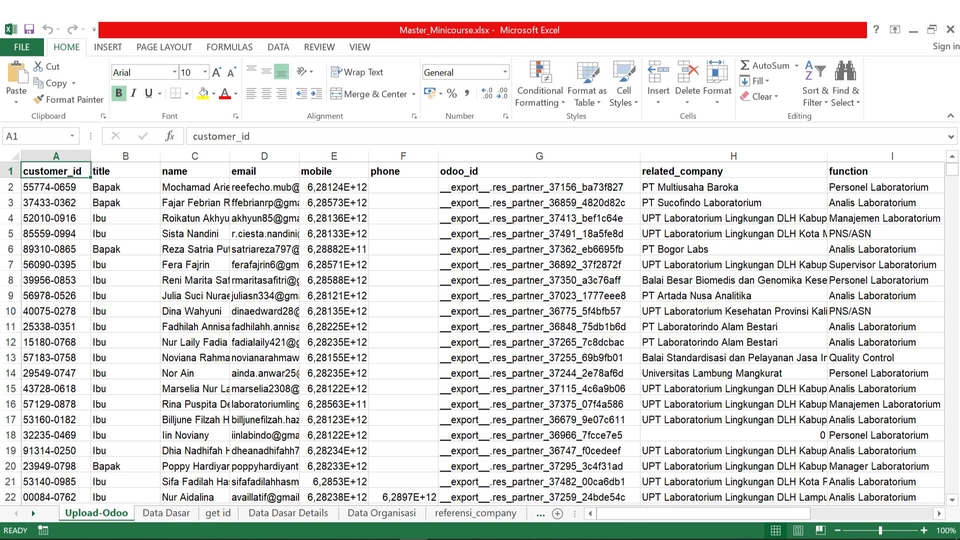This screenshot has width=960, height=540.
Task: Click the Name Box showing A1
Action: 40,136
